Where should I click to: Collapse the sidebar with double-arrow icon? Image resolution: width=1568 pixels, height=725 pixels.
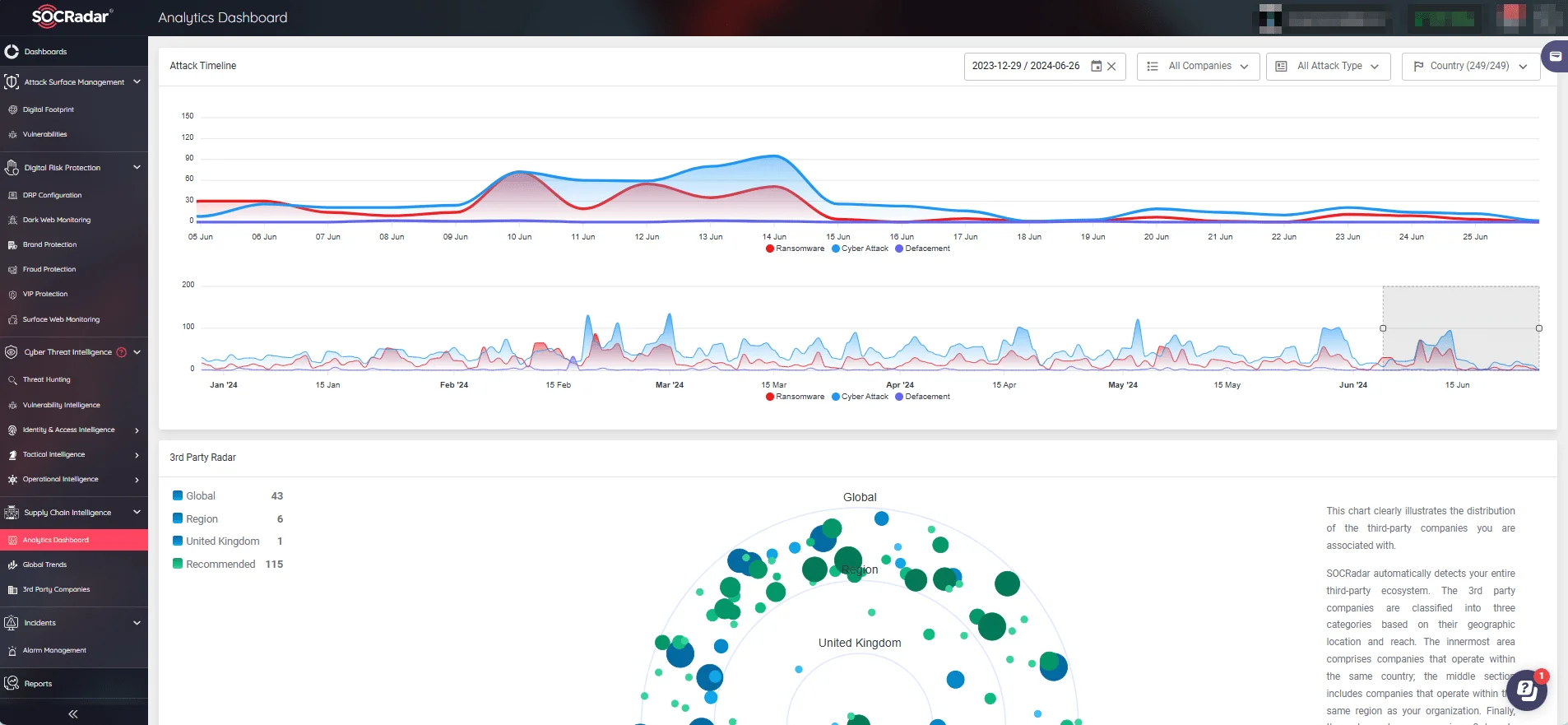click(x=73, y=714)
